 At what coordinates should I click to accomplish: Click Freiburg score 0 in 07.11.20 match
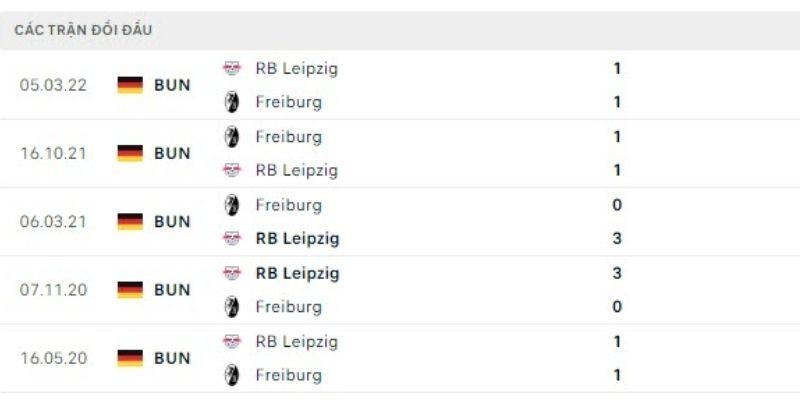coord(618,307)
